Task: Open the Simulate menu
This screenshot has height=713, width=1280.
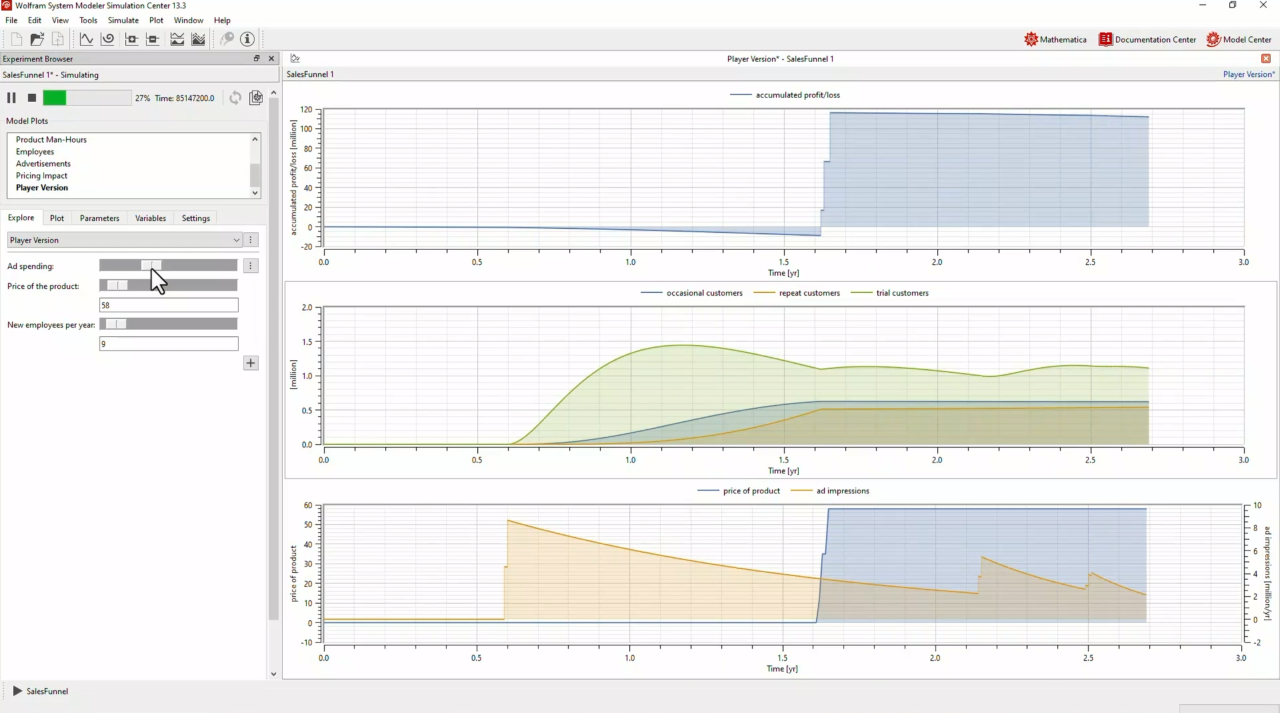Action: click(x=123, y=20)
